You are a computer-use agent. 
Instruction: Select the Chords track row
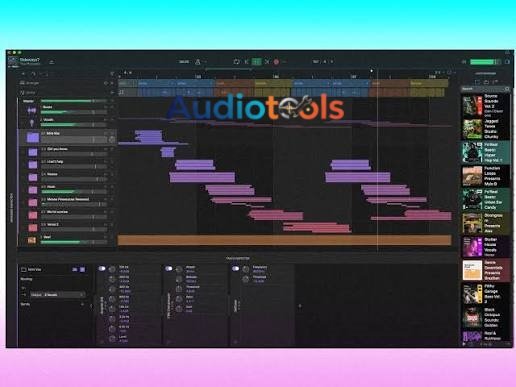coord(67,93)
